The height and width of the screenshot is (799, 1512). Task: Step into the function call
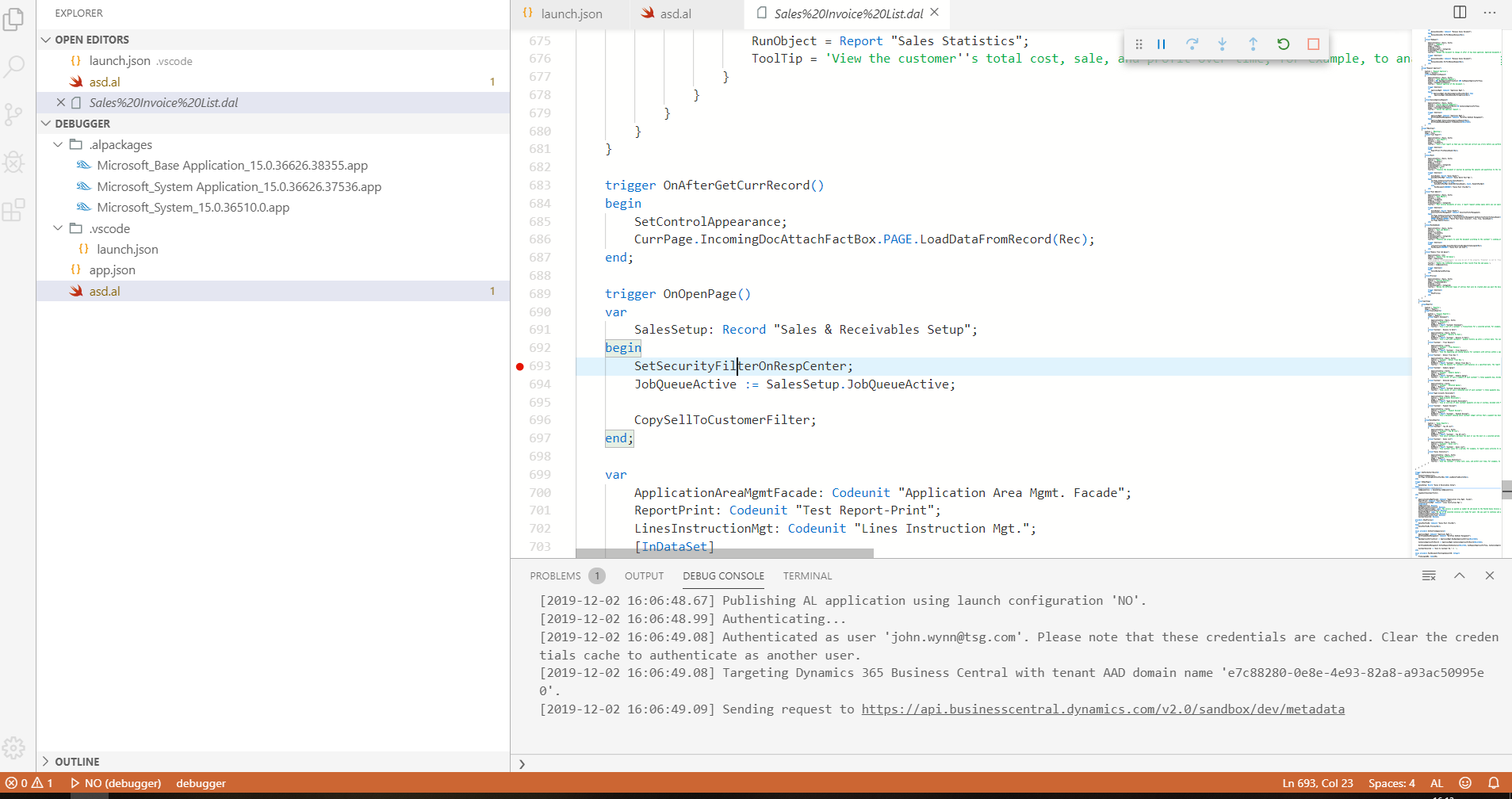coord(1221,44)
